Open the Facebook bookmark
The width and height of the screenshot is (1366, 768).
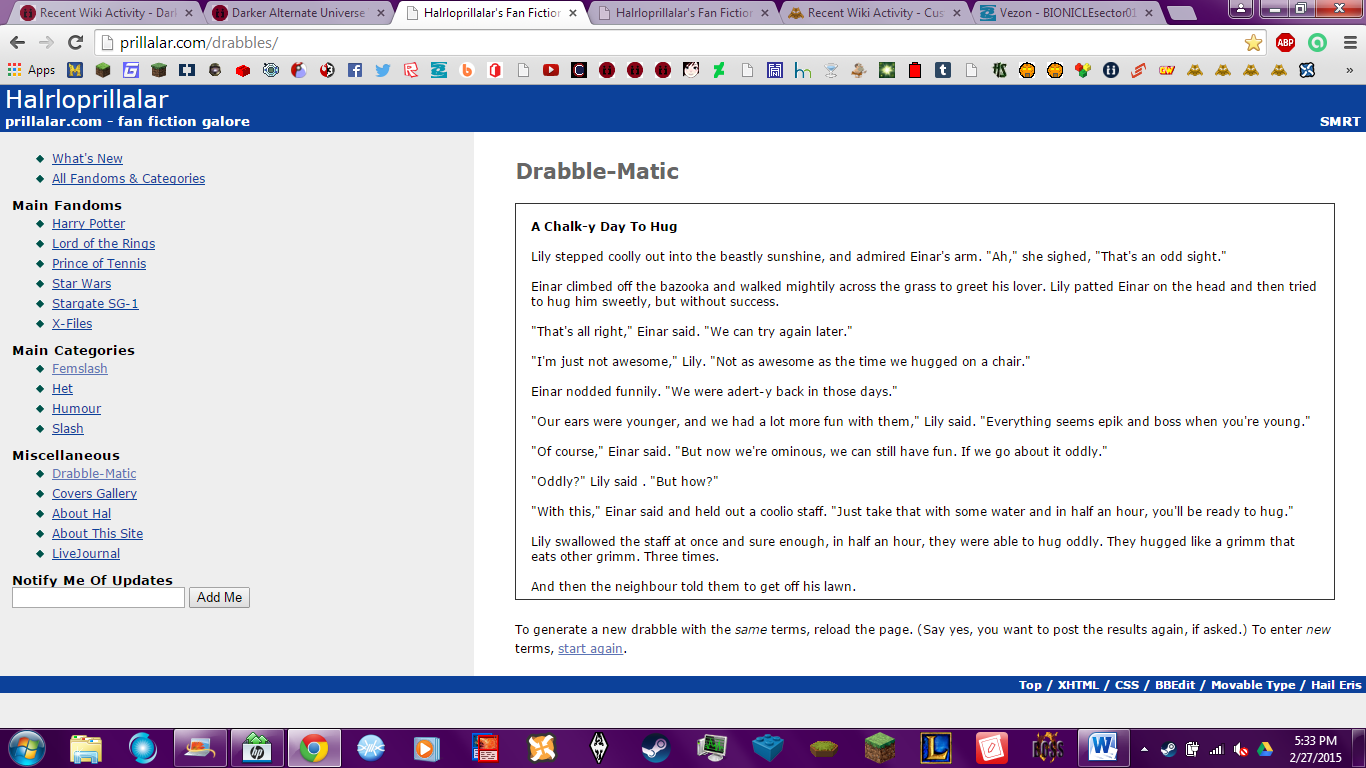pyautogui.click(x=353, y=71)
